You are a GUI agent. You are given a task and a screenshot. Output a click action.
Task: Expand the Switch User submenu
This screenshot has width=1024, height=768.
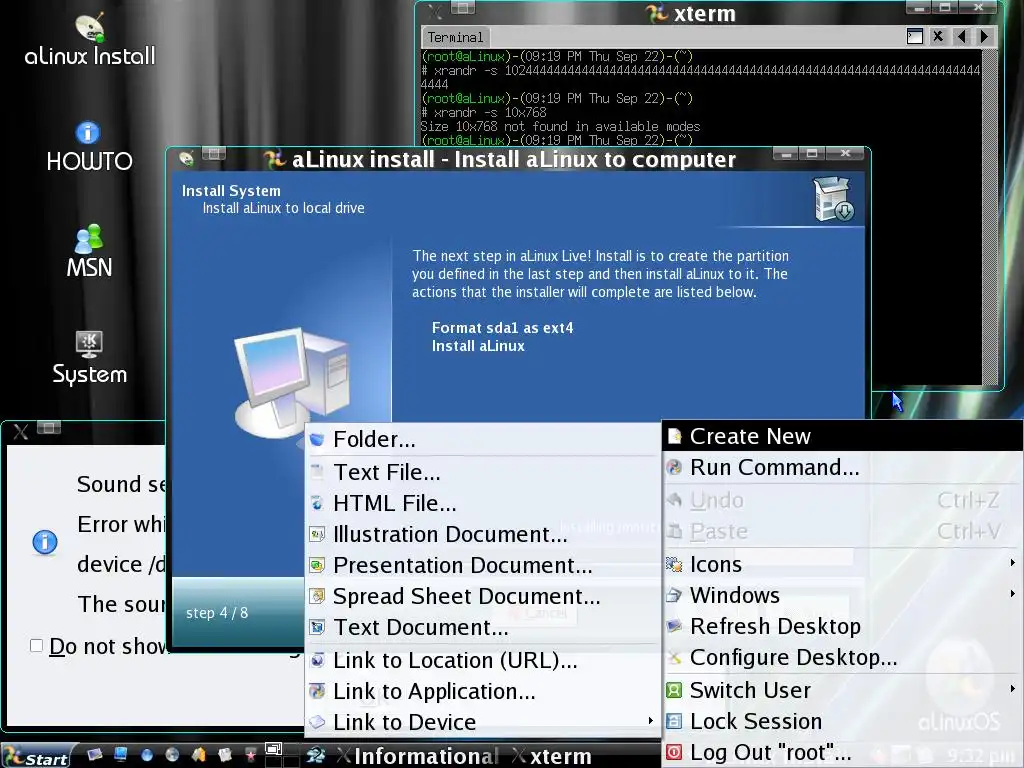click(x=842, y=690)
